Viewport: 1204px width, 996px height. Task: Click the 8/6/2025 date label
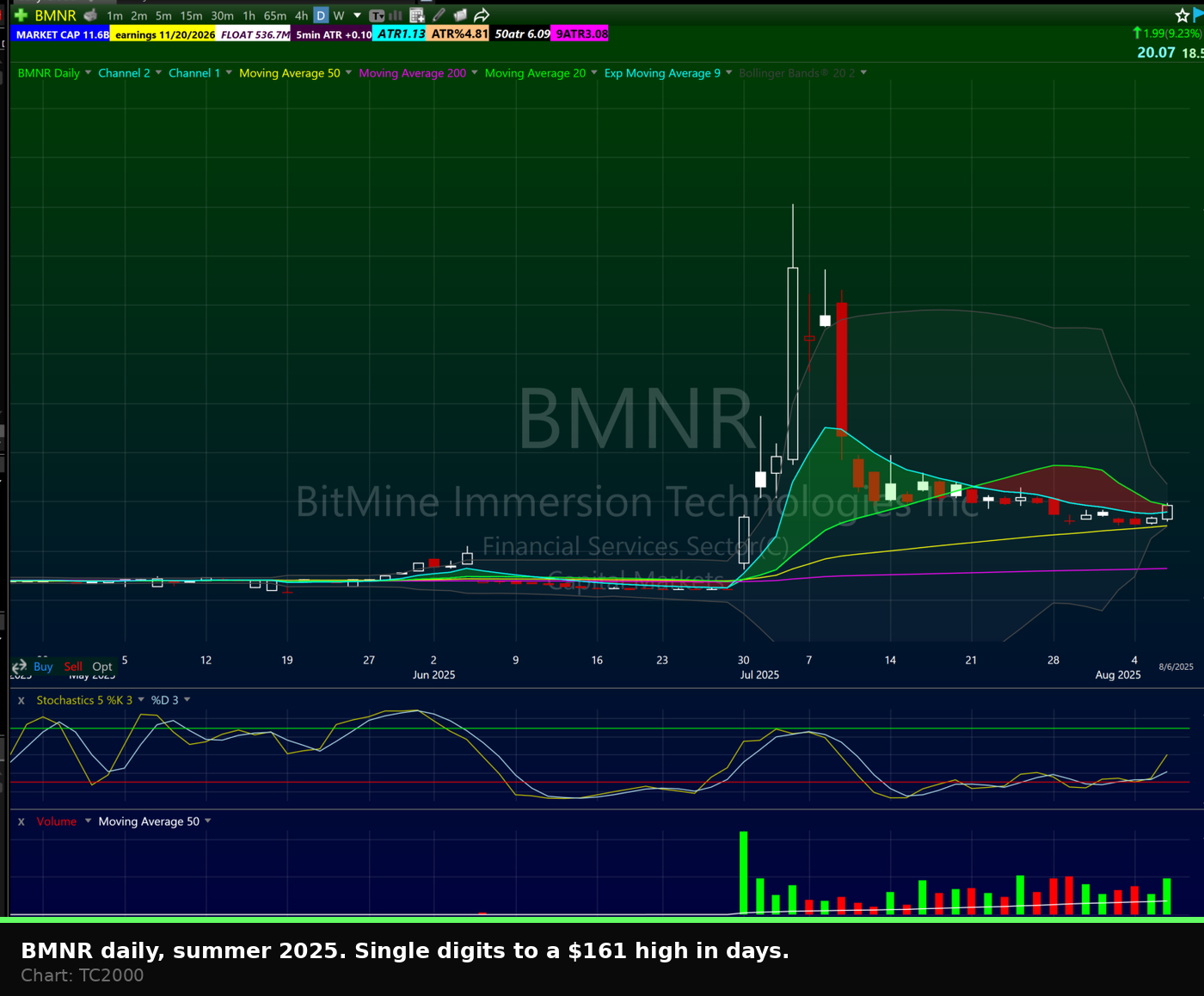tap(1176, 667)
